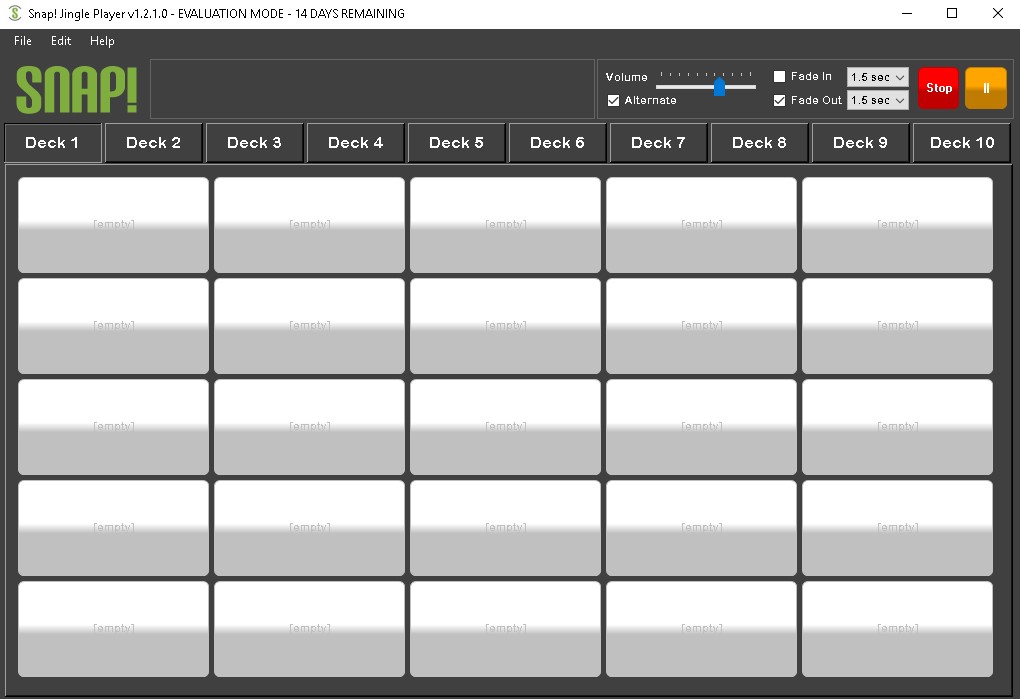Click the empty display panel beside logo
The height and width of the screenshot is (699, 1020).
[x=371, y=89]
